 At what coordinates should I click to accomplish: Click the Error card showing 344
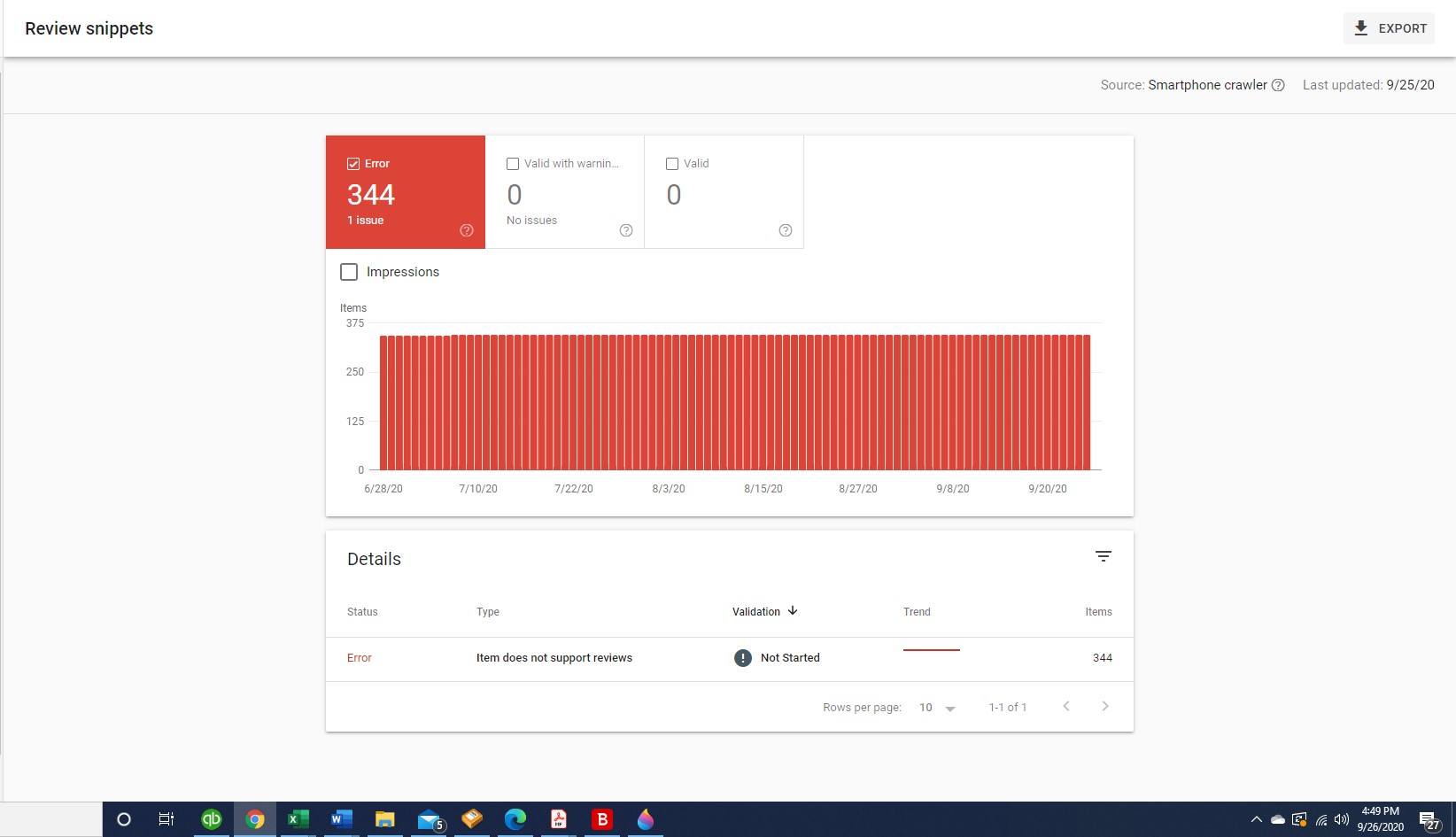pos(406,192)
